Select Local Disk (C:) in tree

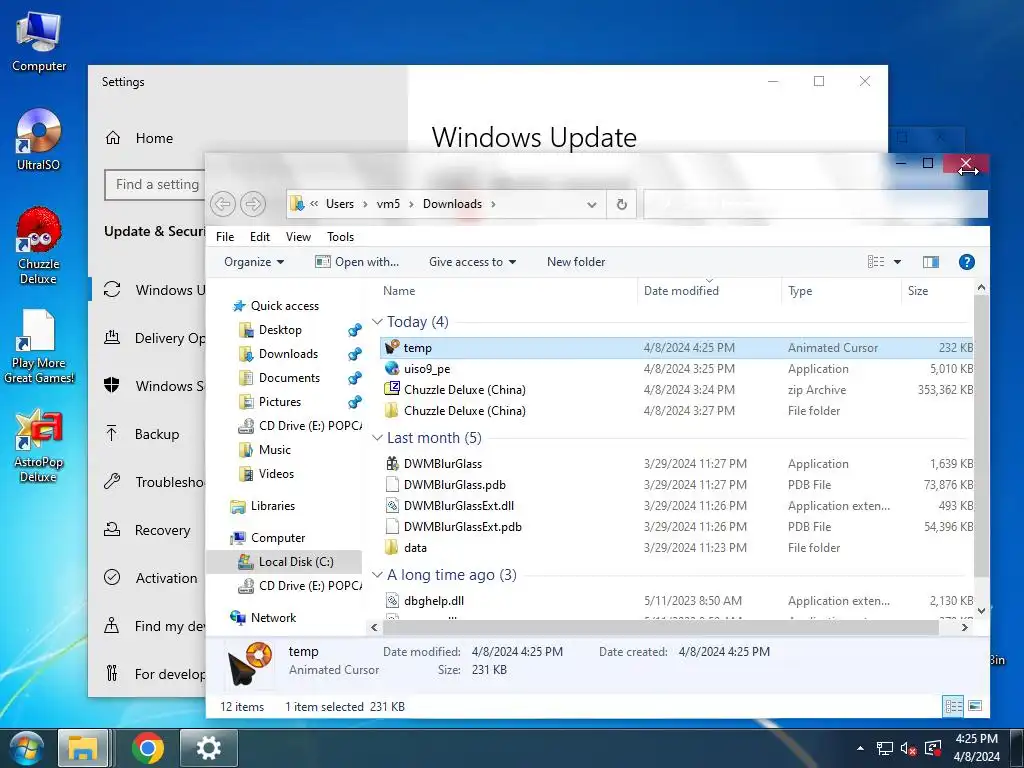pyautogui.click(x=285, y=562)
